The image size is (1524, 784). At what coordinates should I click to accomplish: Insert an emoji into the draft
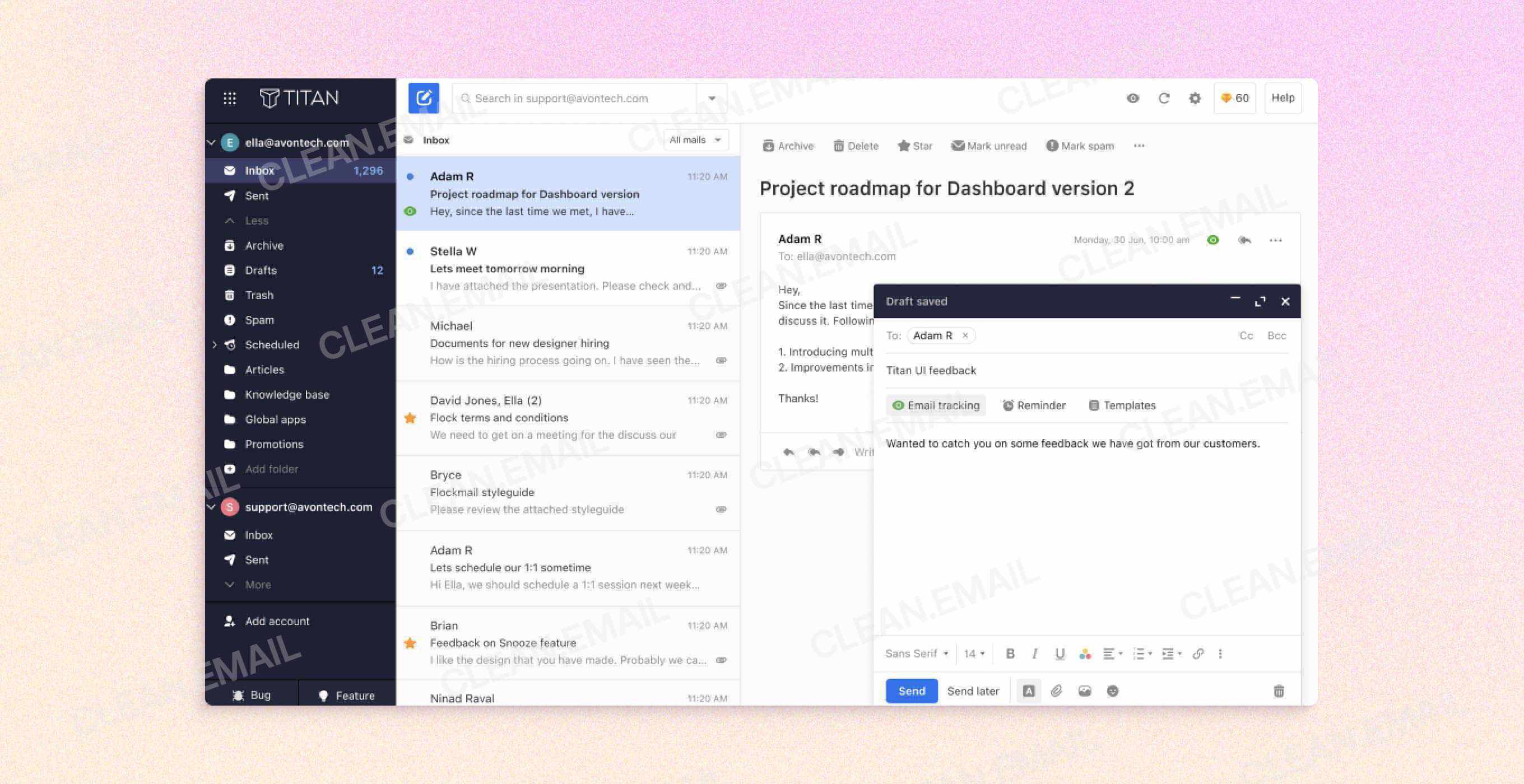[1114, 690]
